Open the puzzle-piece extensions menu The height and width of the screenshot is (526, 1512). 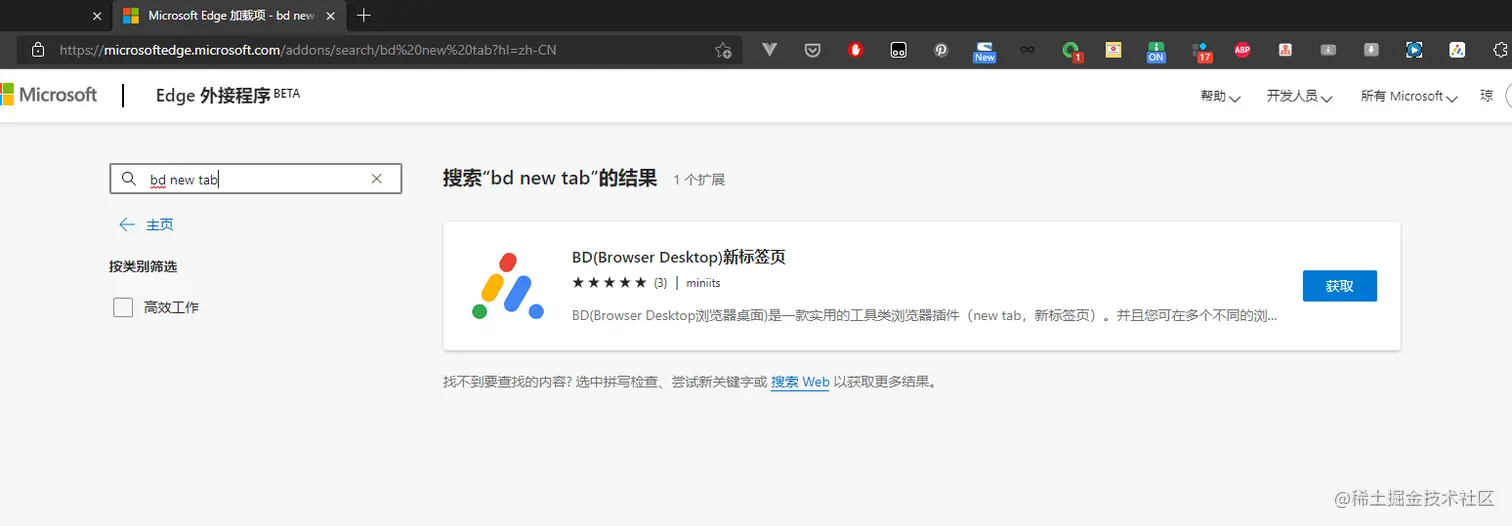coord(1500,50)
